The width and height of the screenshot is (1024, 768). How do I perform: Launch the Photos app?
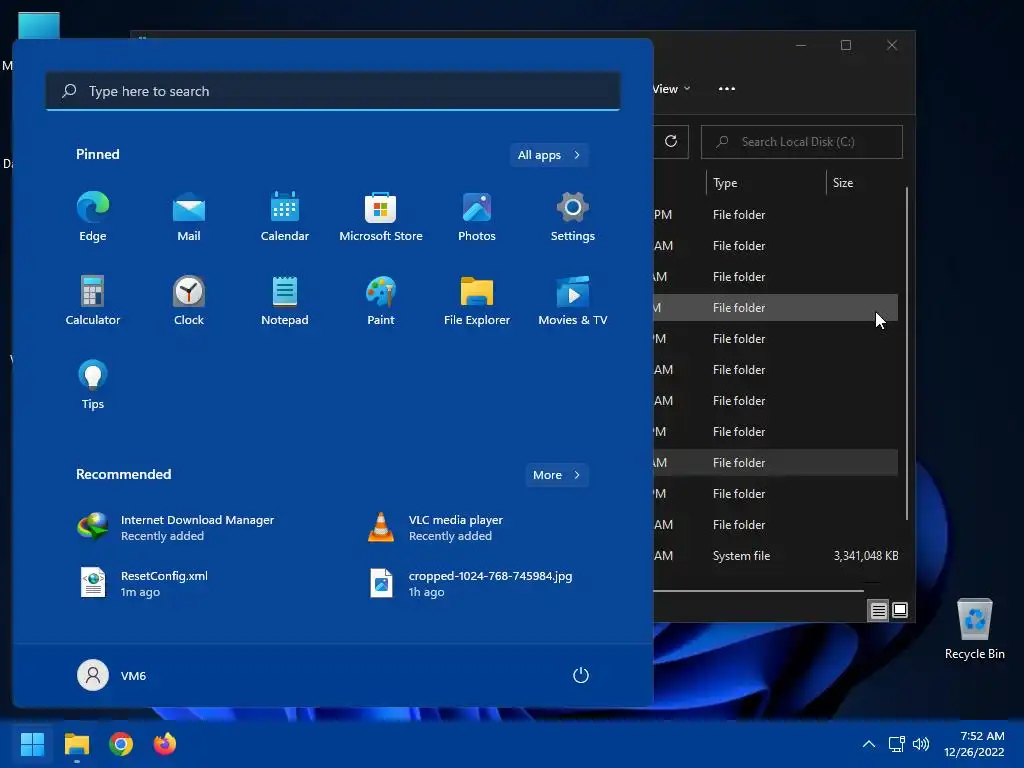tap(477, 217)
